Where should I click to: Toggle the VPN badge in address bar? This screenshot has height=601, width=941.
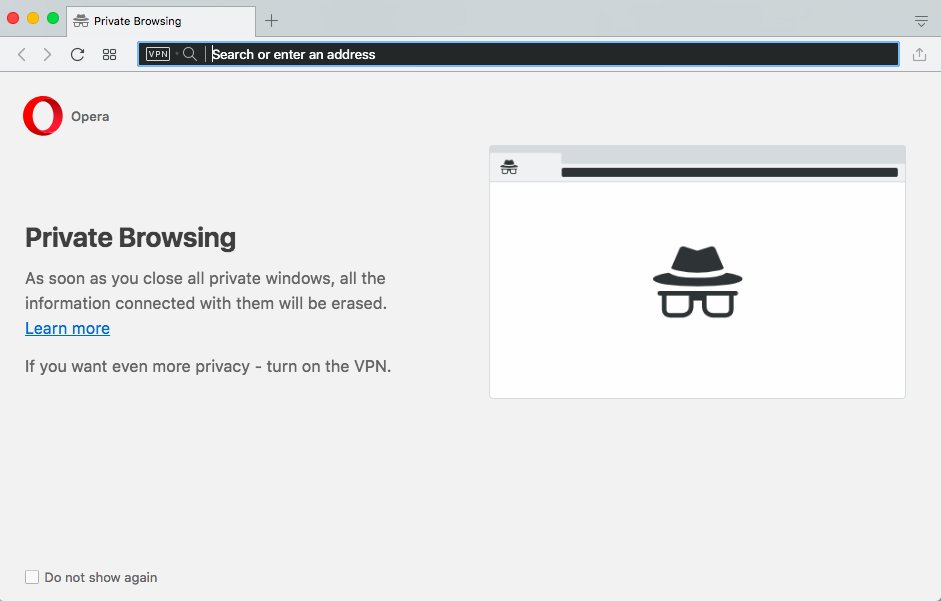(158, 54)
